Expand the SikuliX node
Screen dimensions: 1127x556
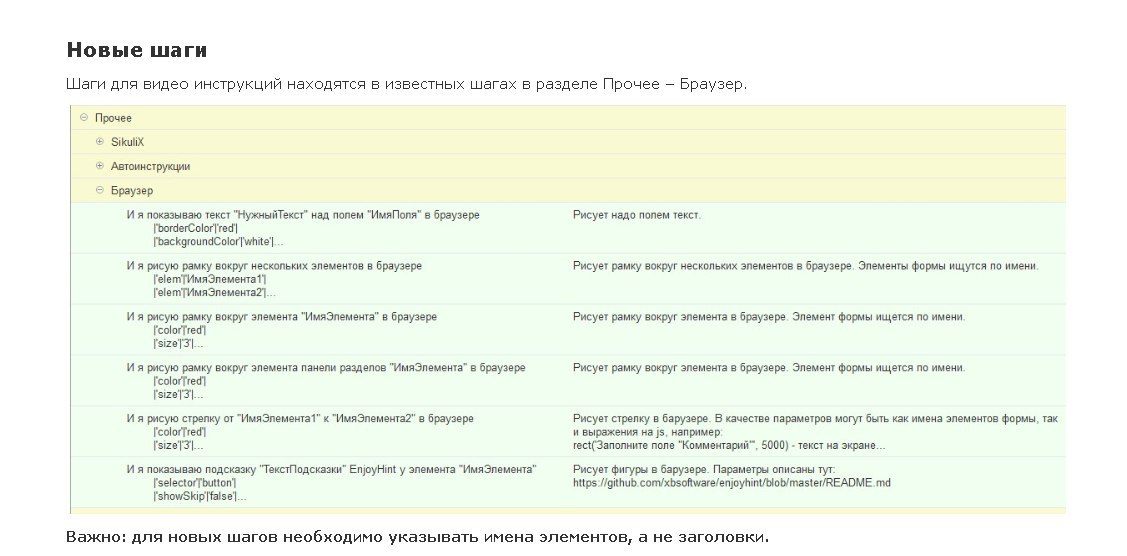click(x=100, y=142)
